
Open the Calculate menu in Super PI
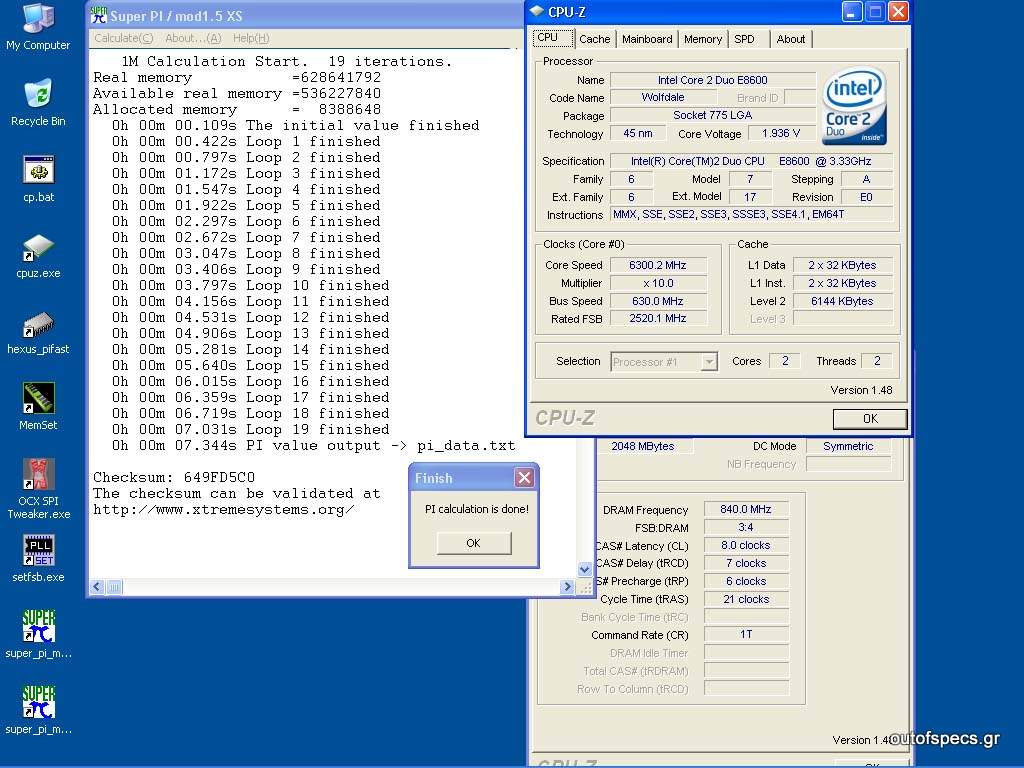(123, 39)
